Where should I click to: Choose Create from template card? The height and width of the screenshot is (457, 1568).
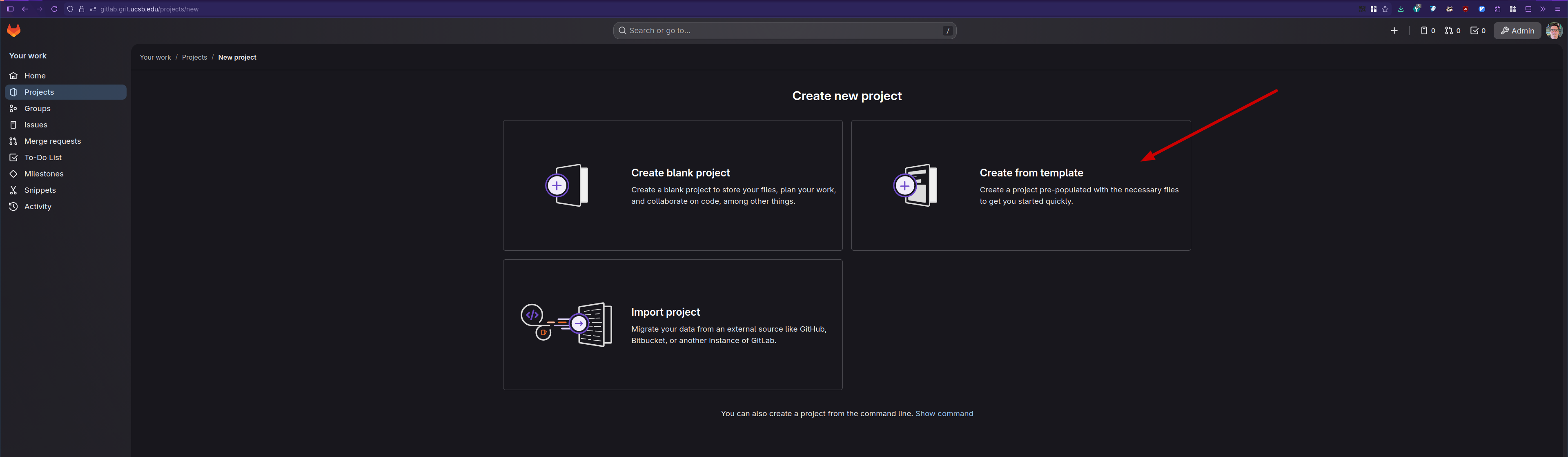pyautogui.click(x=1020, y=185)
